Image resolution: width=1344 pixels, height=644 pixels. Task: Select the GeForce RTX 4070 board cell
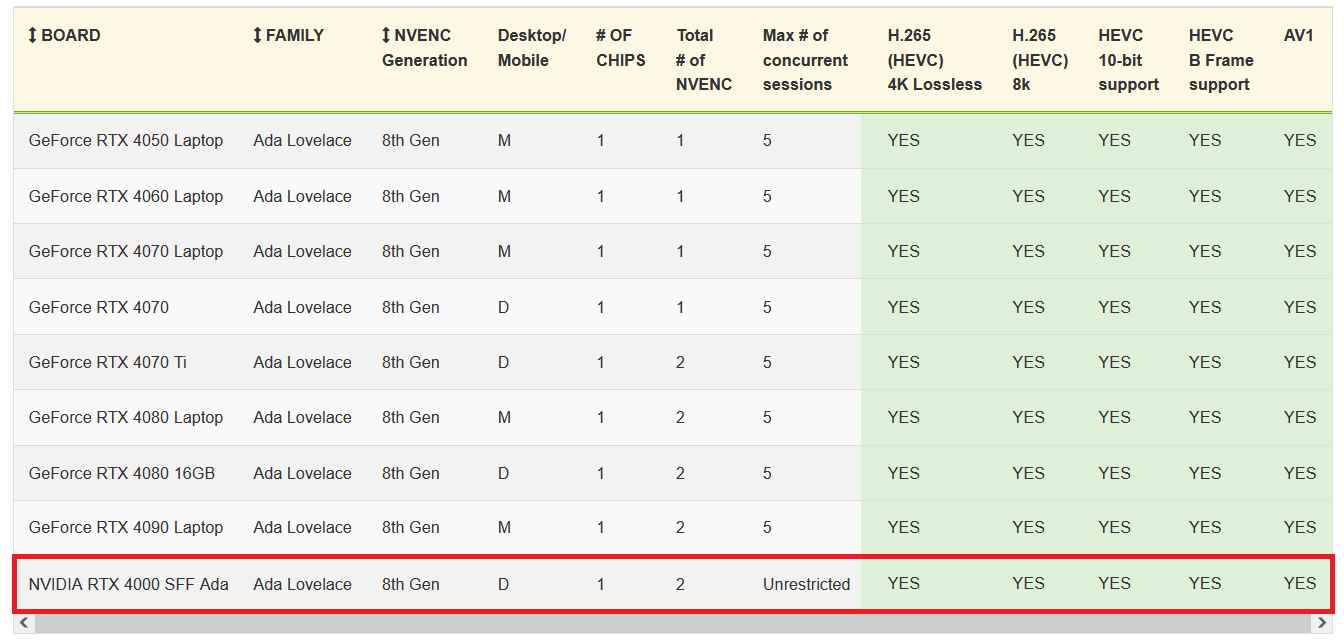99,308
